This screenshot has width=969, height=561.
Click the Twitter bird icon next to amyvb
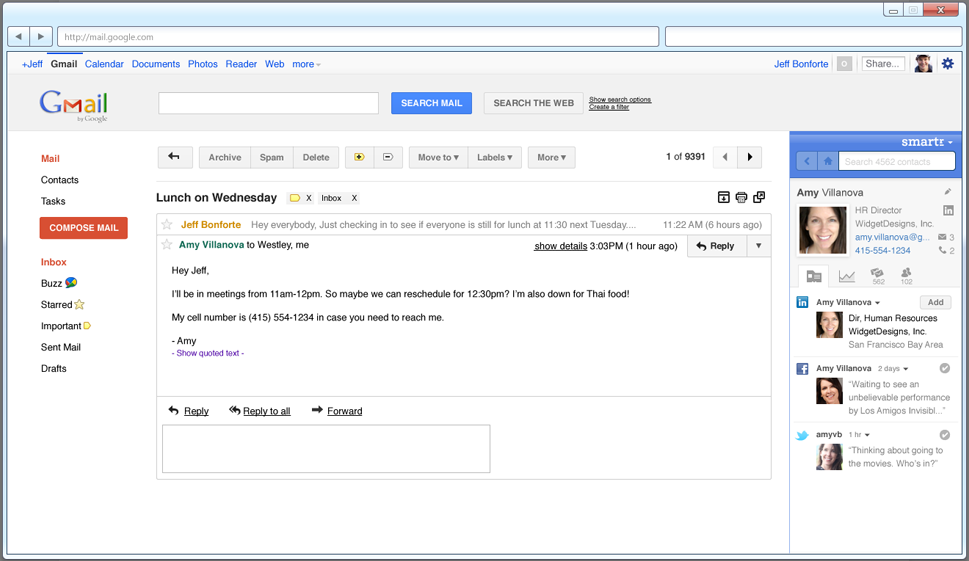pyautogui.click(x=802, y=436)
